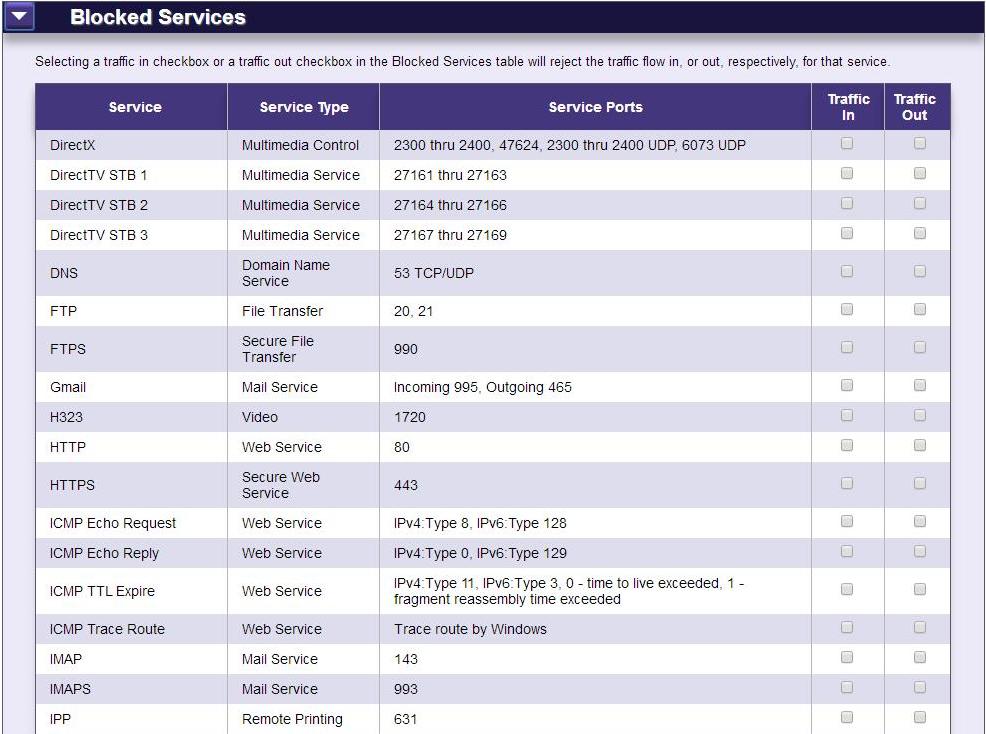Block ICMP Trace Route traffic out
The image size is (986, 734).
[x=919, y=627]
